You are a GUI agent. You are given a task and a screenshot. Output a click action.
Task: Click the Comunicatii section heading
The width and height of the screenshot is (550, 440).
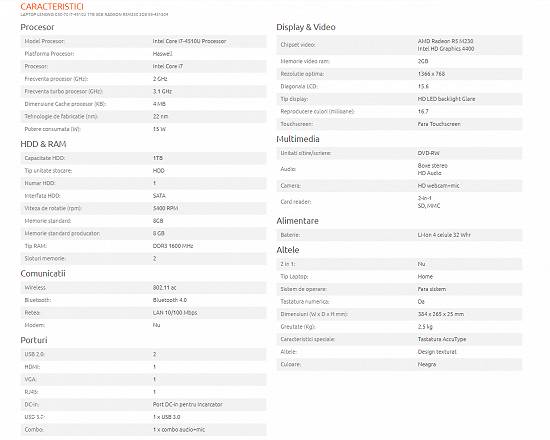coord(43,273)
